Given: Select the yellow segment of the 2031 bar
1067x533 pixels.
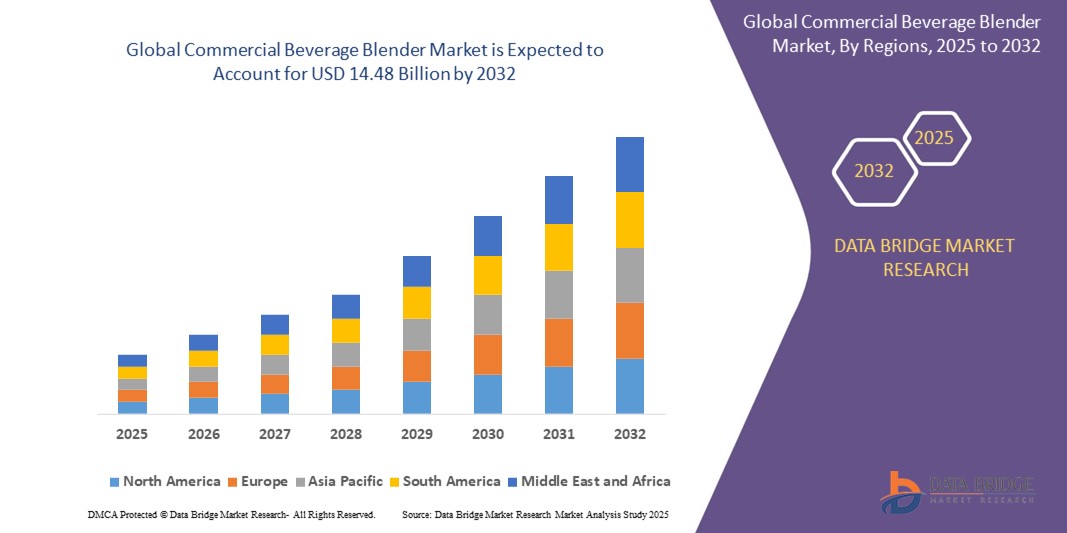Looking at the screenshot, I should (x=559, y=247).
